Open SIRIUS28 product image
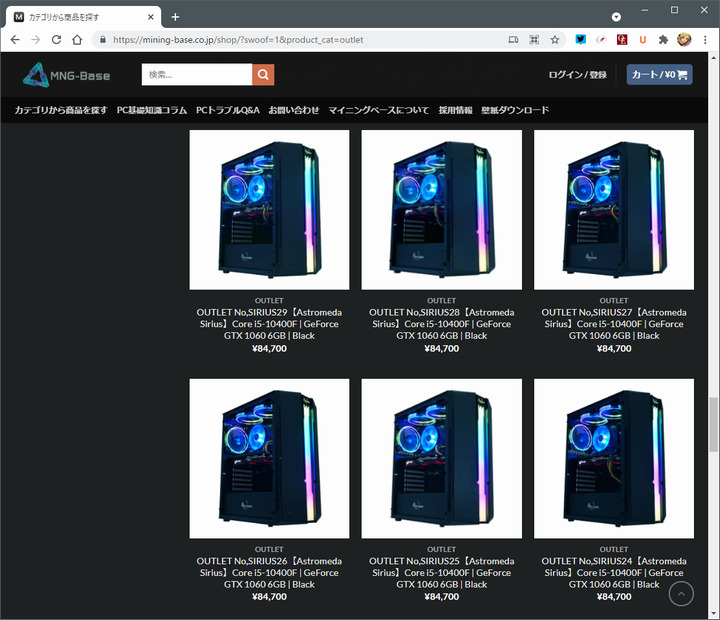Image resolution: width=720 pixels, height=620 pixels. [442, 210]
